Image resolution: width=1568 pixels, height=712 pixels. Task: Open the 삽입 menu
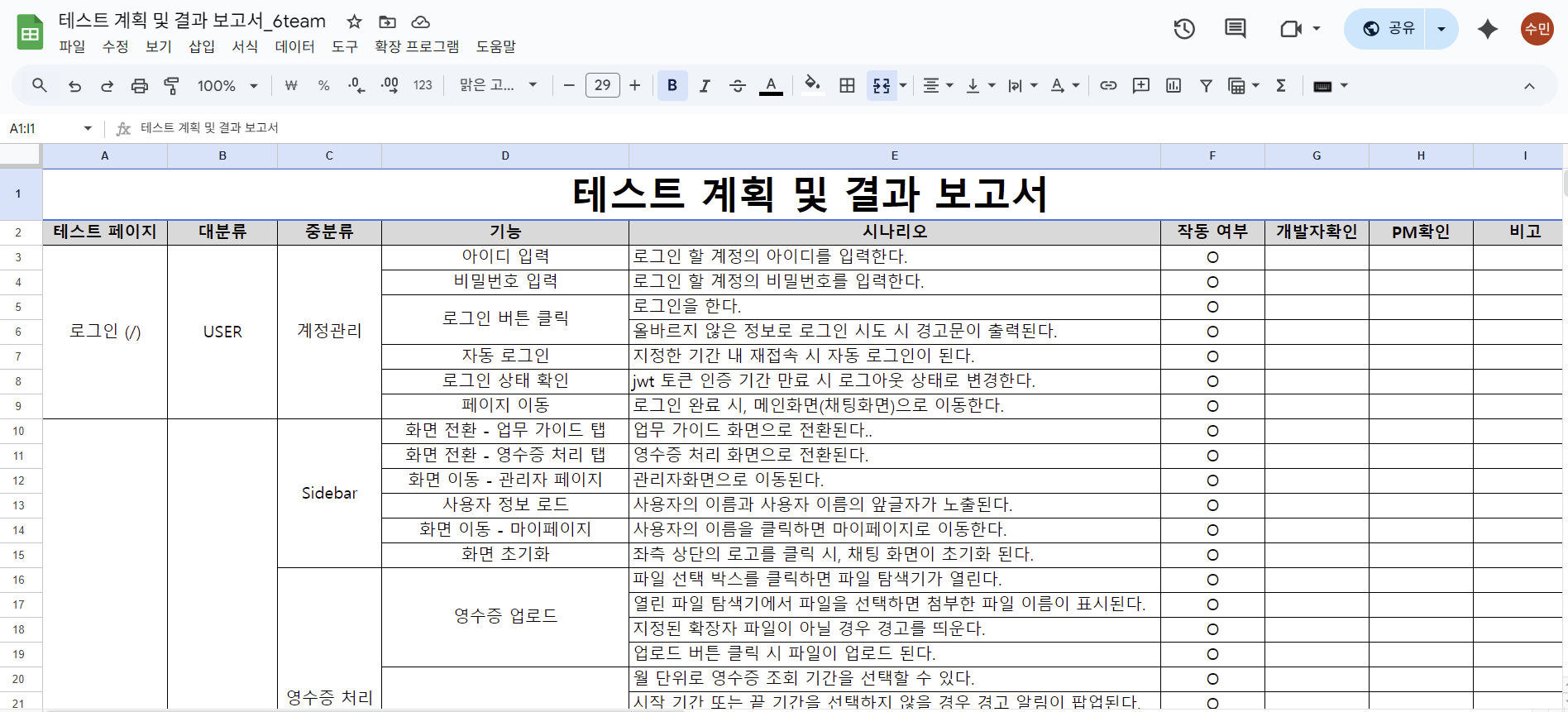pyautogui.click(x=202, y=46)
